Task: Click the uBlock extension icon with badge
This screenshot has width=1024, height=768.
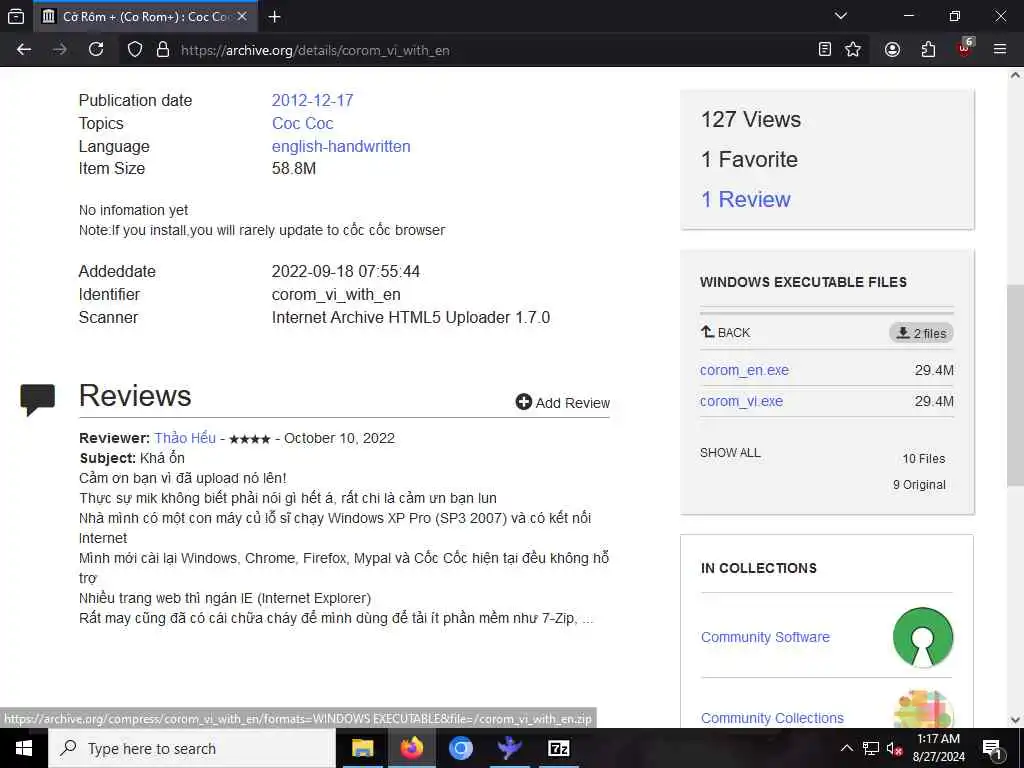Action: click(x=965, y=48)
